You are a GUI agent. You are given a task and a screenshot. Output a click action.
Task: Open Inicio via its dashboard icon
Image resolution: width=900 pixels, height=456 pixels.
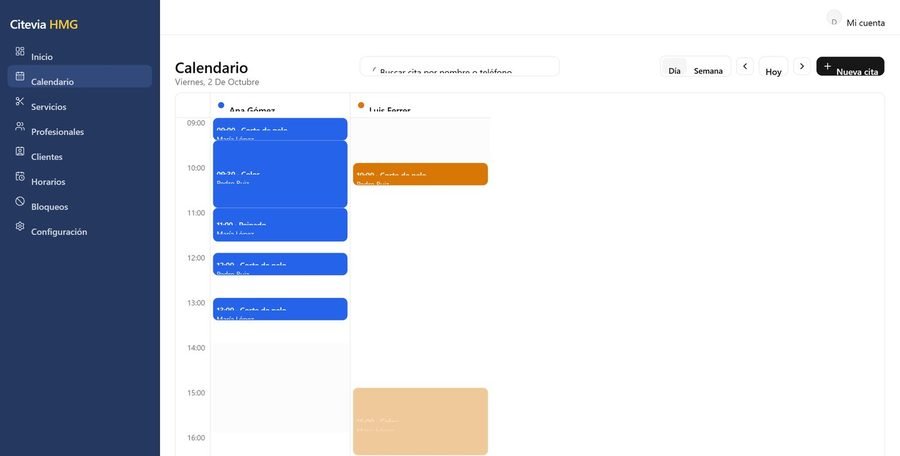click(20, 52)
